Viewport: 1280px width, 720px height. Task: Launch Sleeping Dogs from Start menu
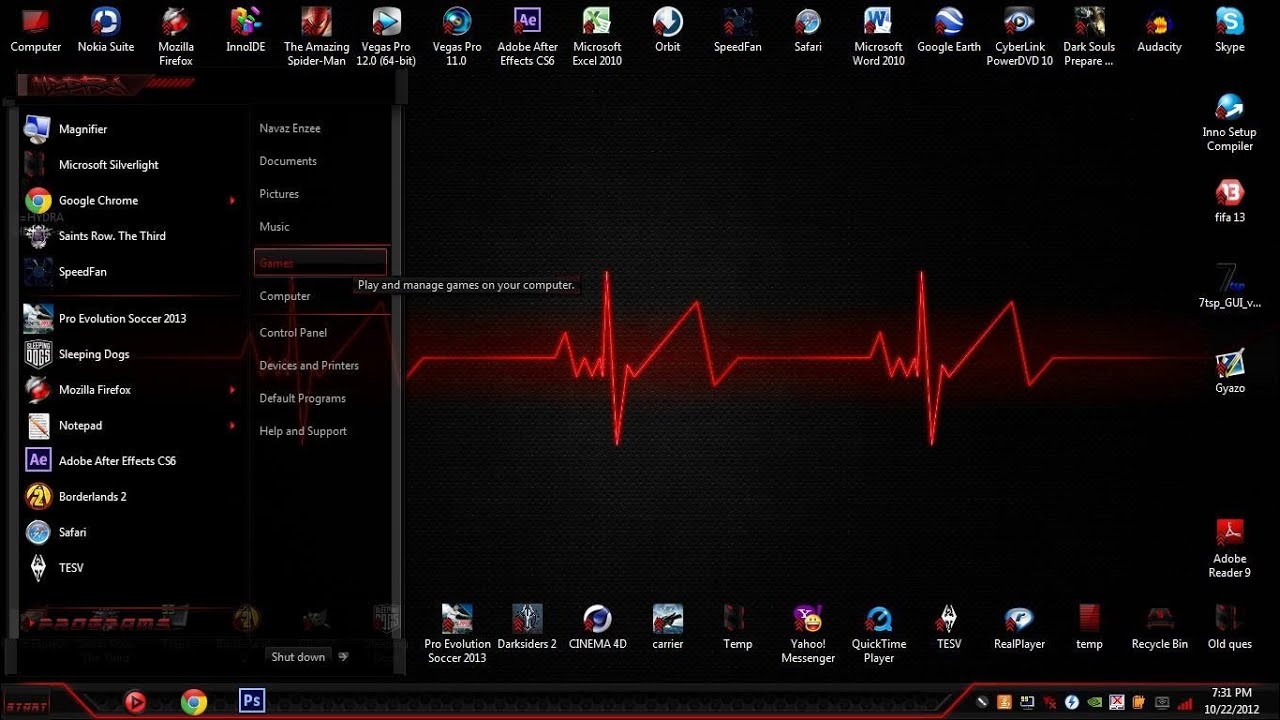pyautogui.click(x=128, y=354)
